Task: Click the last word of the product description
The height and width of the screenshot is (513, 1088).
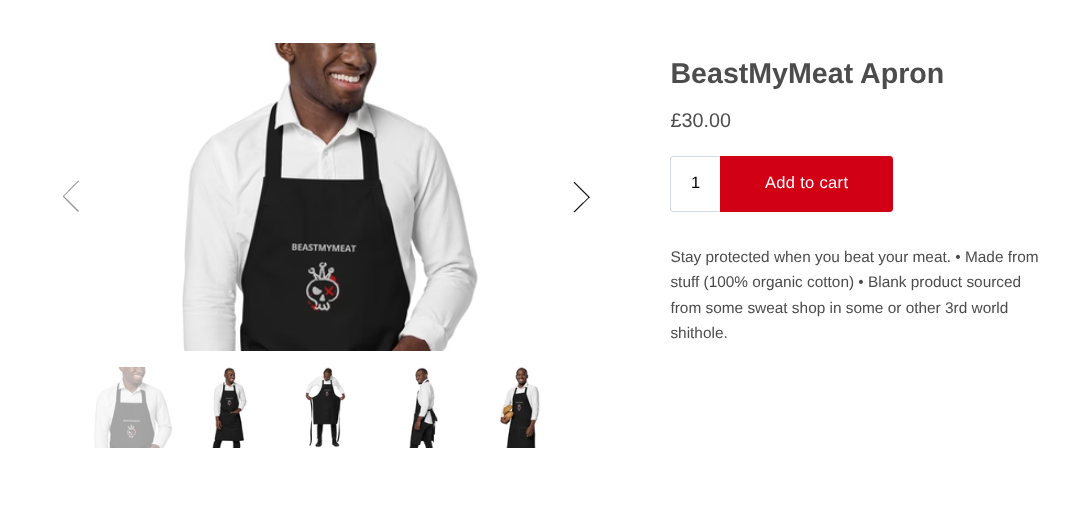Action: tap(699, 333)
